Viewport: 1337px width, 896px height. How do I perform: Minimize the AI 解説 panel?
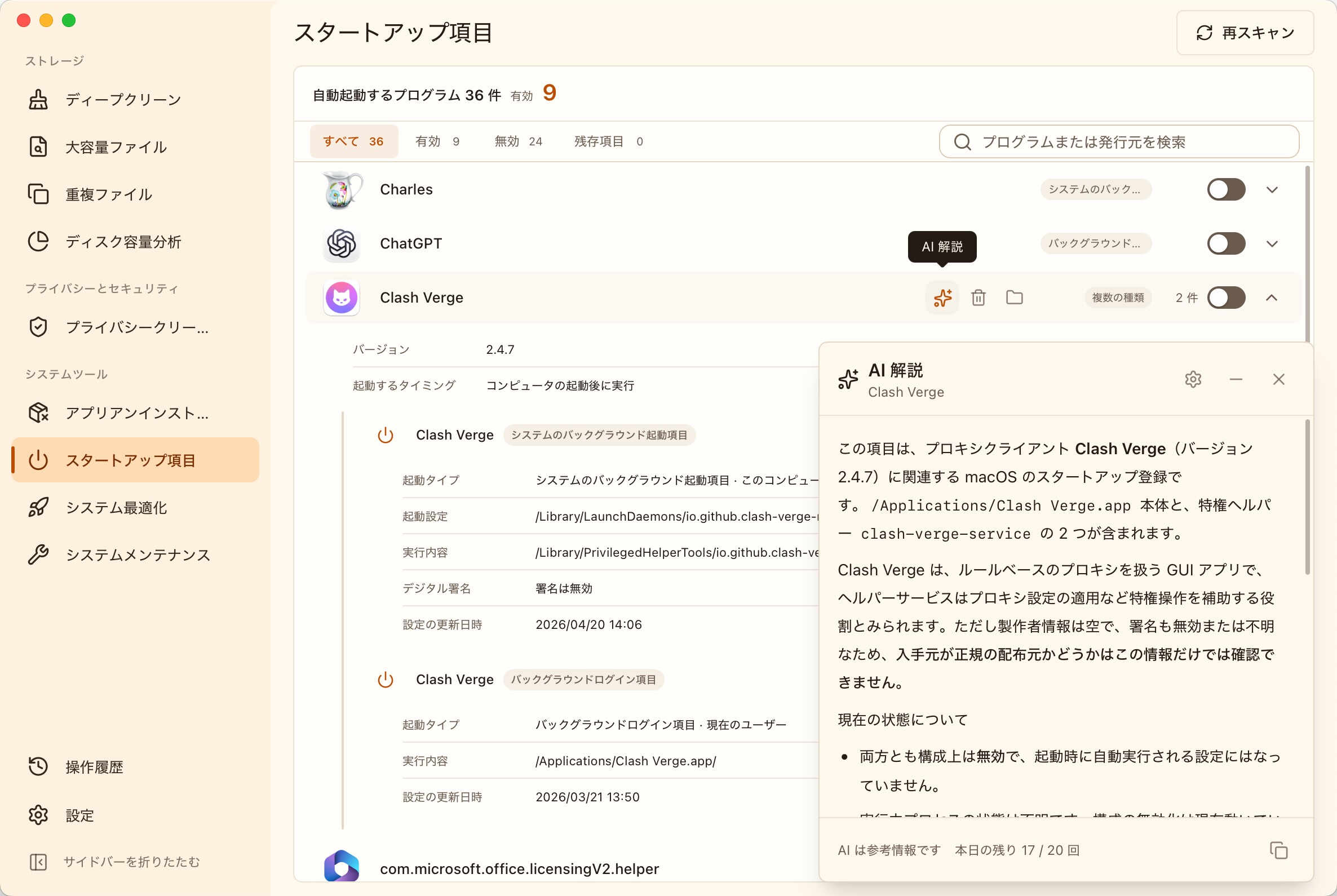coord(1236,379)
